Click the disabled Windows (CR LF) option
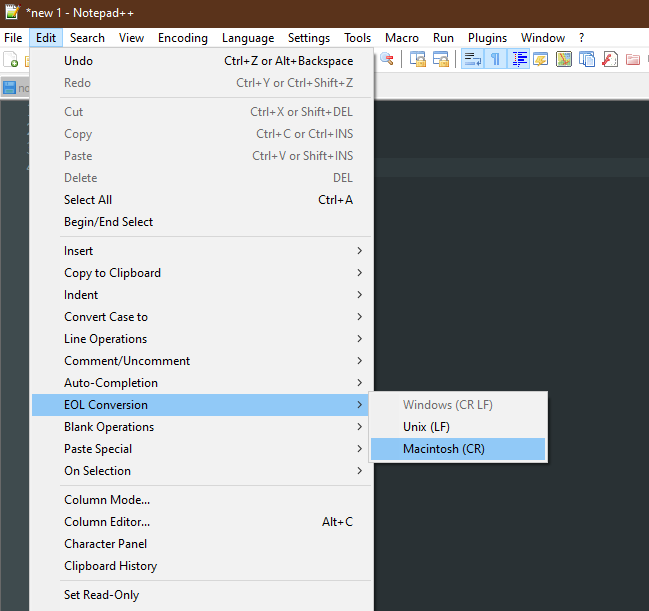 458,405
